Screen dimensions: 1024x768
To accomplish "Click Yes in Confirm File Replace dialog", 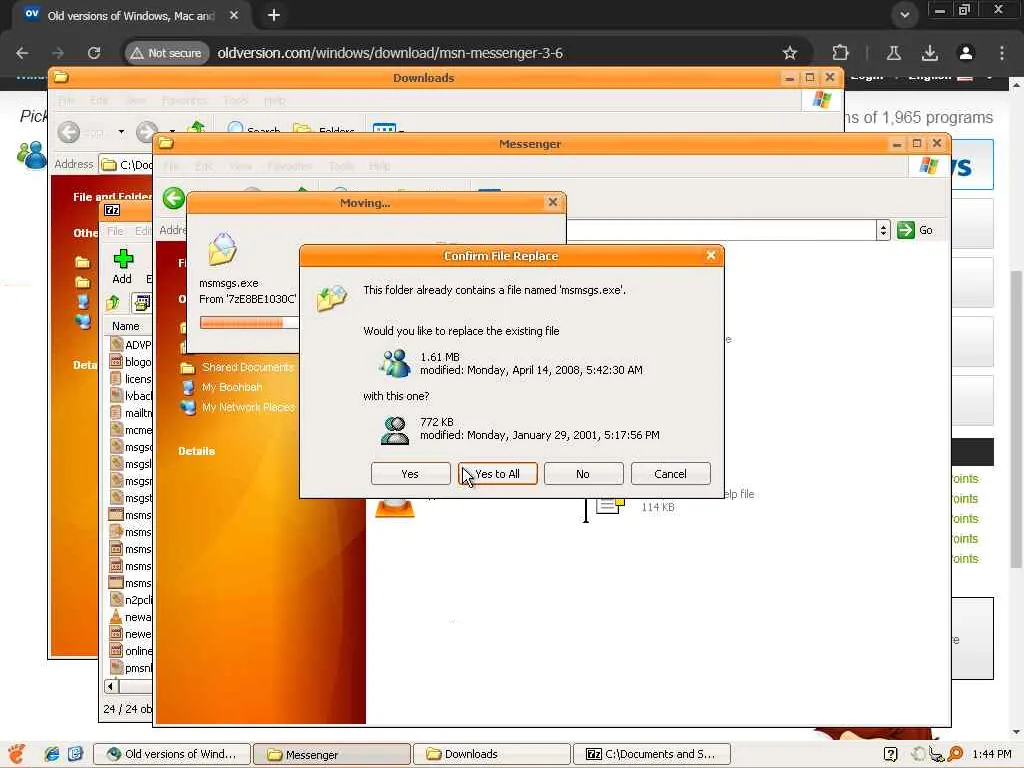I will (410, 473).
